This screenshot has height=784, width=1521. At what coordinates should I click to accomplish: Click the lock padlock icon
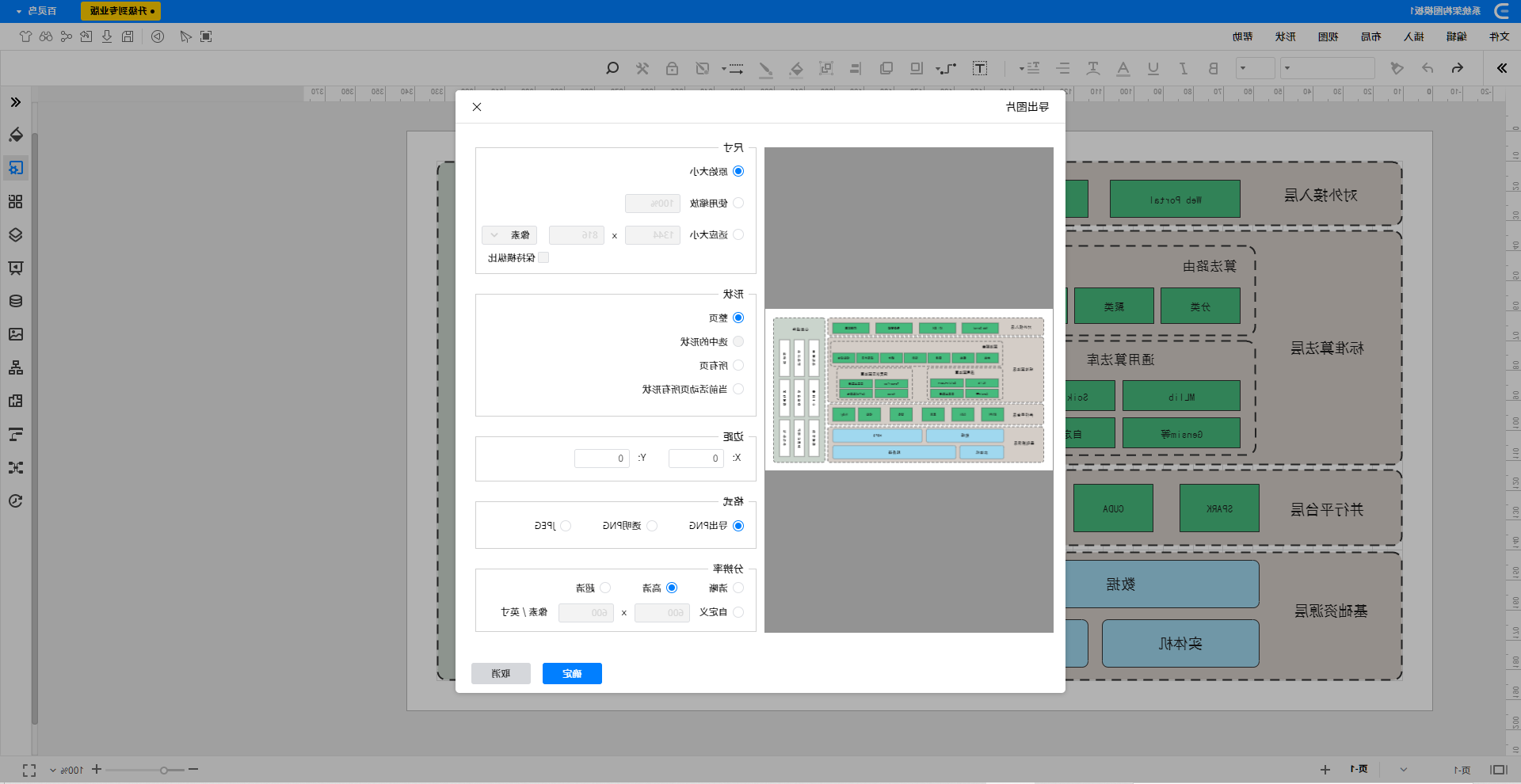point(672,68)
